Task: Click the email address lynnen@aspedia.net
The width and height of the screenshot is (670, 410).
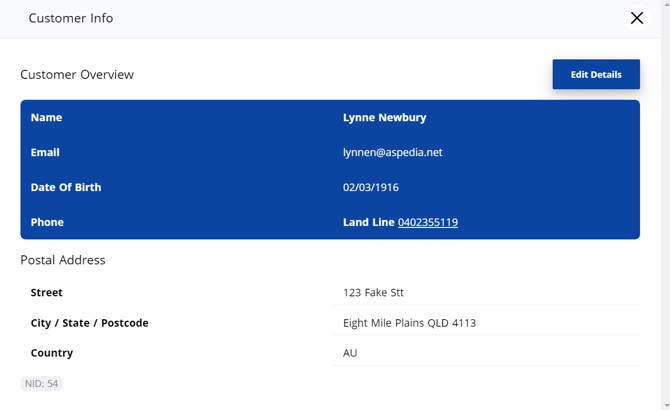Action: [392, 153]
